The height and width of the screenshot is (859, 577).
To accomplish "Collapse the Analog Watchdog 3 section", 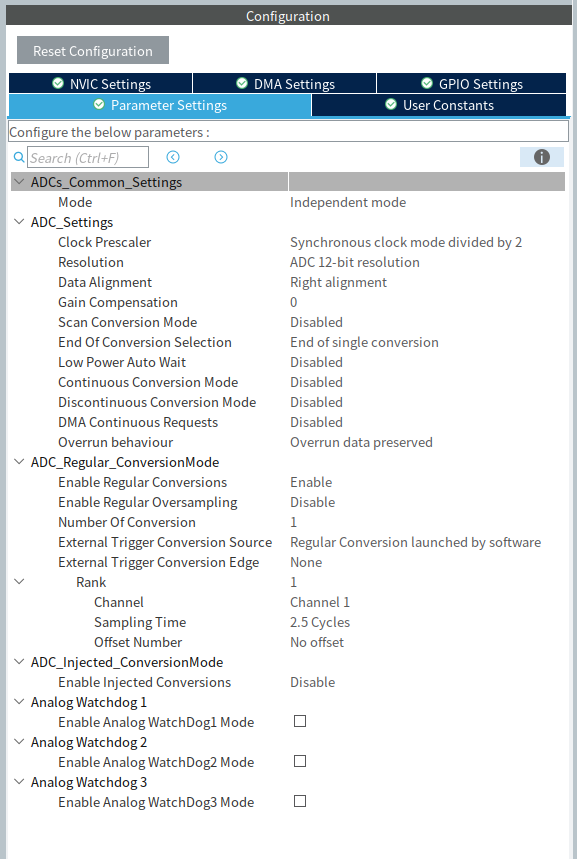I will [x=19, y=782].
